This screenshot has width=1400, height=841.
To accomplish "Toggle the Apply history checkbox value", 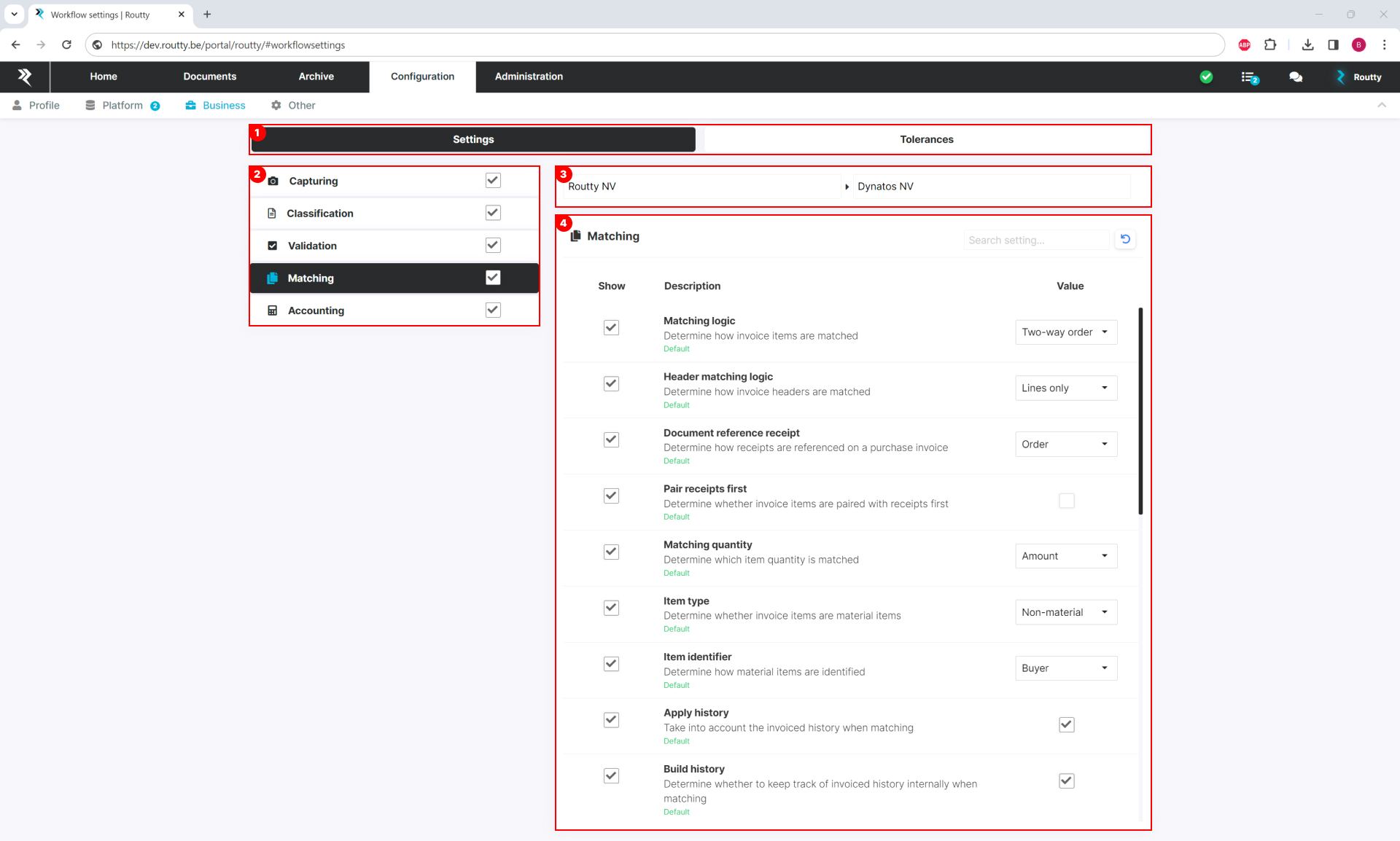I will pos(1066,724).
